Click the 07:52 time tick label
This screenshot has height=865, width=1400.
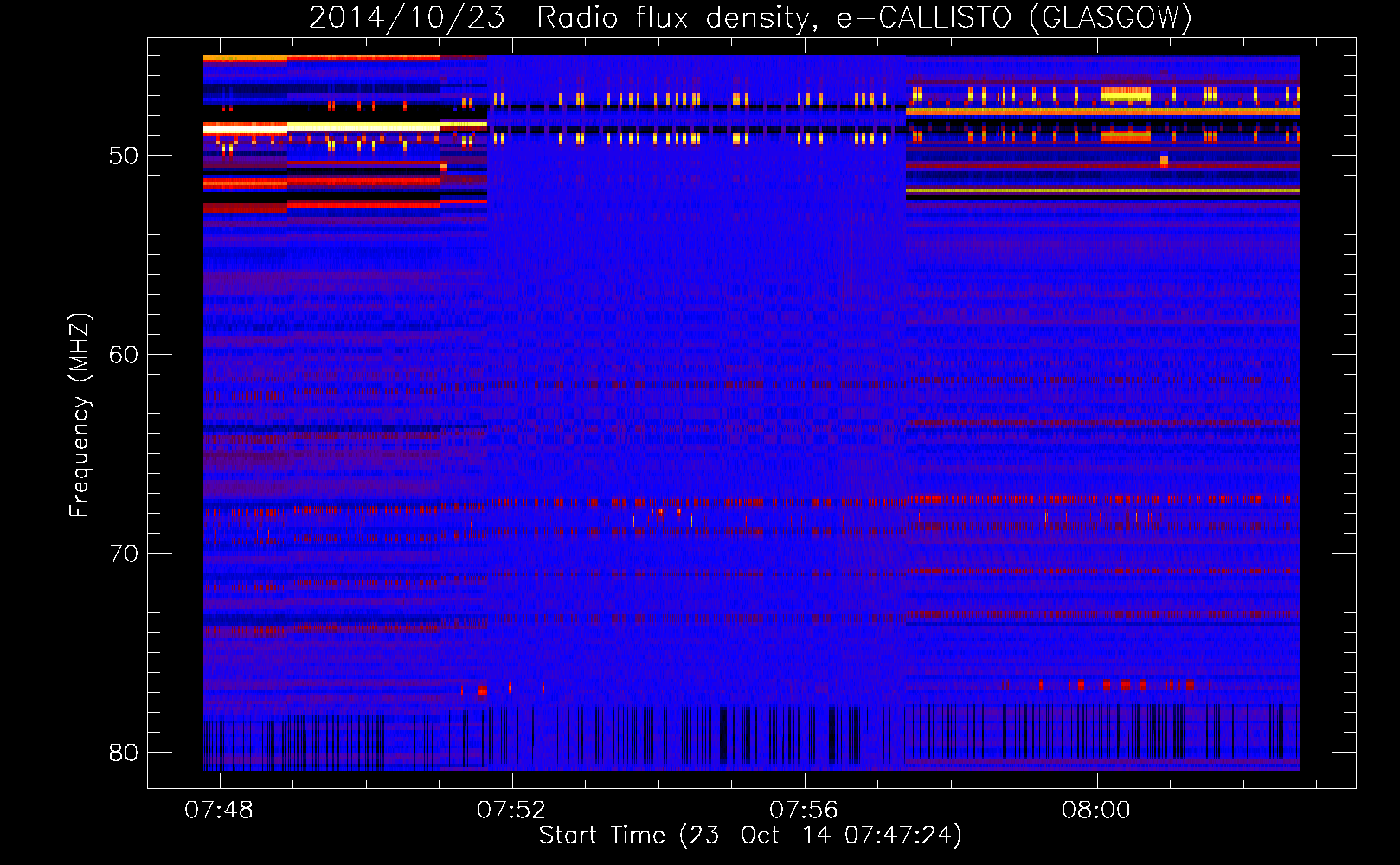511,811
